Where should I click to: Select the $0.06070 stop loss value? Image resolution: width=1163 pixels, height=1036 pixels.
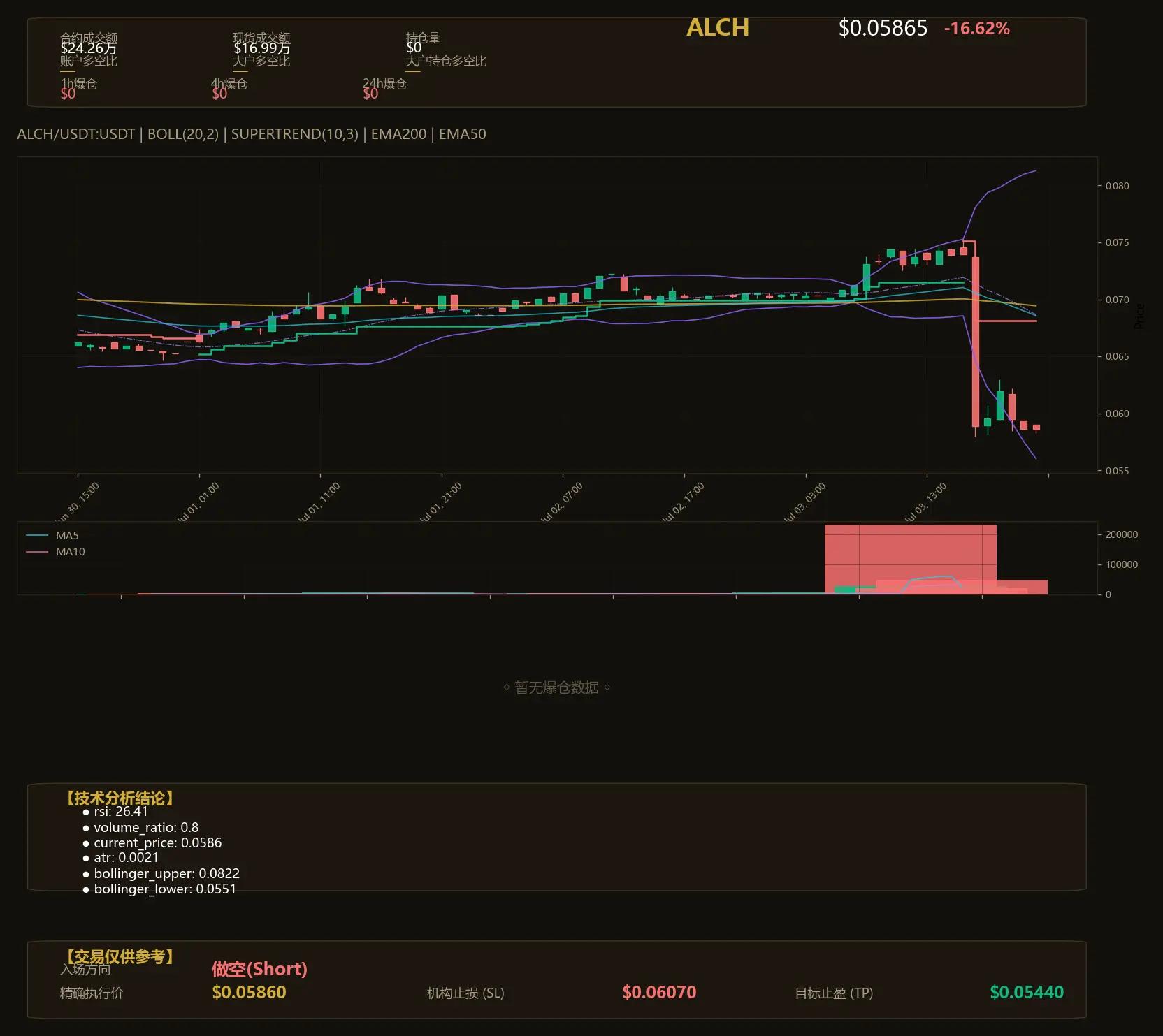[x=659, y=992]
